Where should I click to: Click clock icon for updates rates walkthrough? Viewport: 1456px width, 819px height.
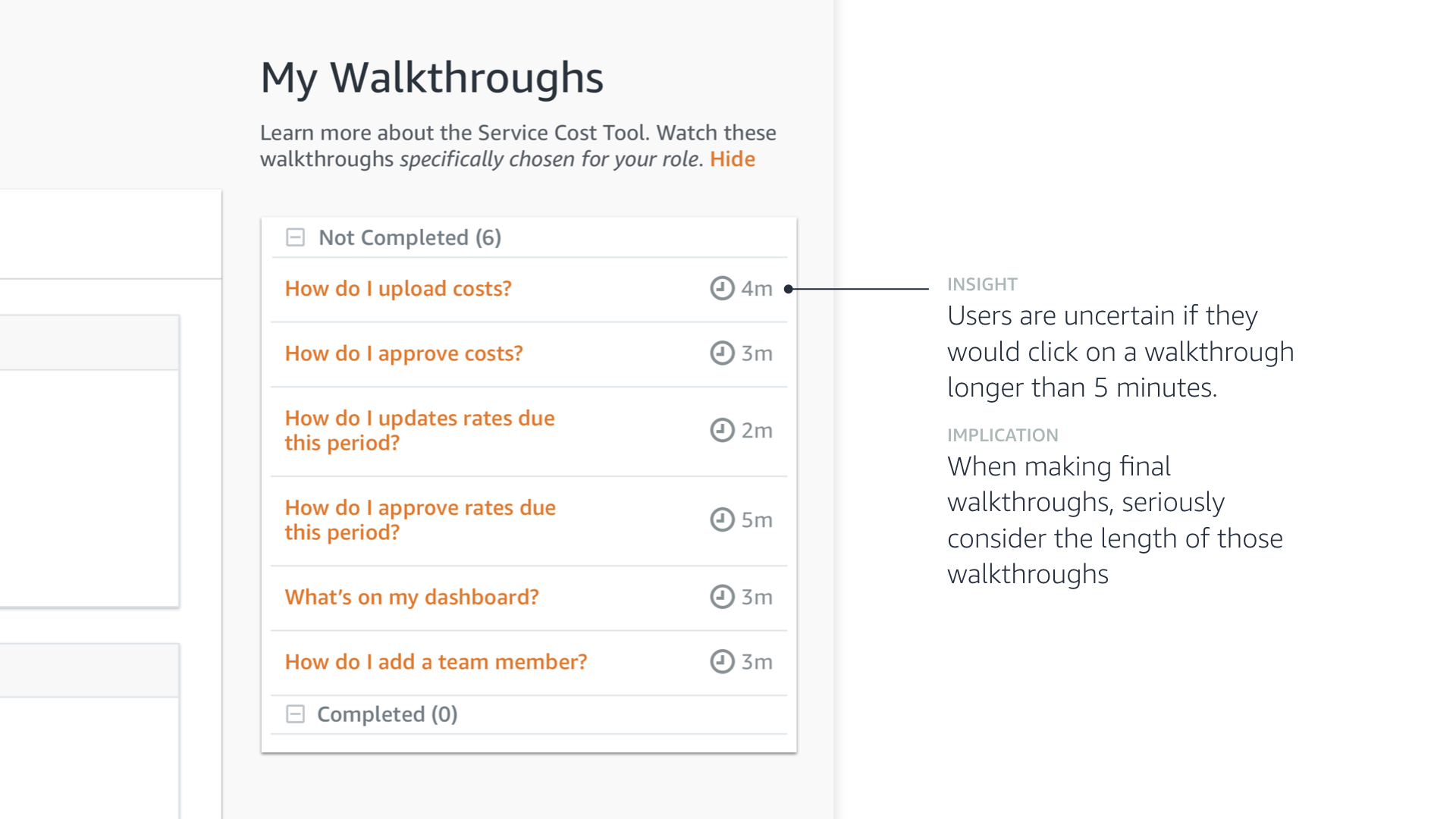pos(722,431)
